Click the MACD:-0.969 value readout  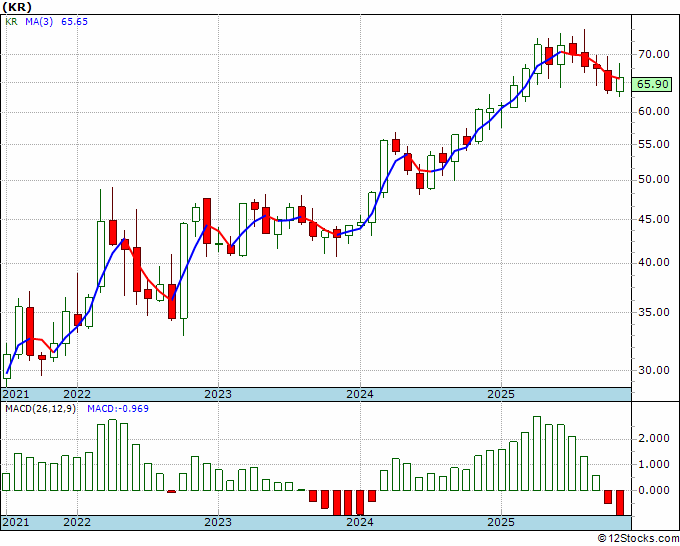[x=118, y=409]
